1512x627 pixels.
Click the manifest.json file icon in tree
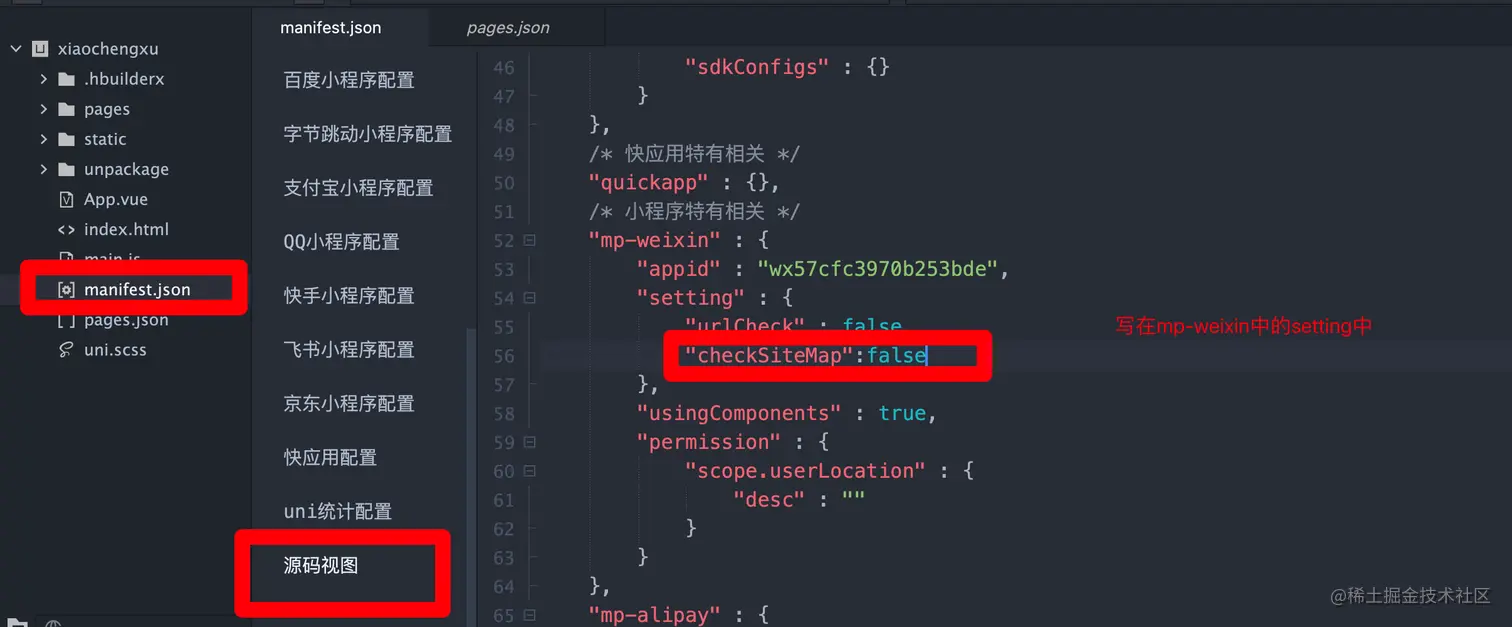click(66, 289)
